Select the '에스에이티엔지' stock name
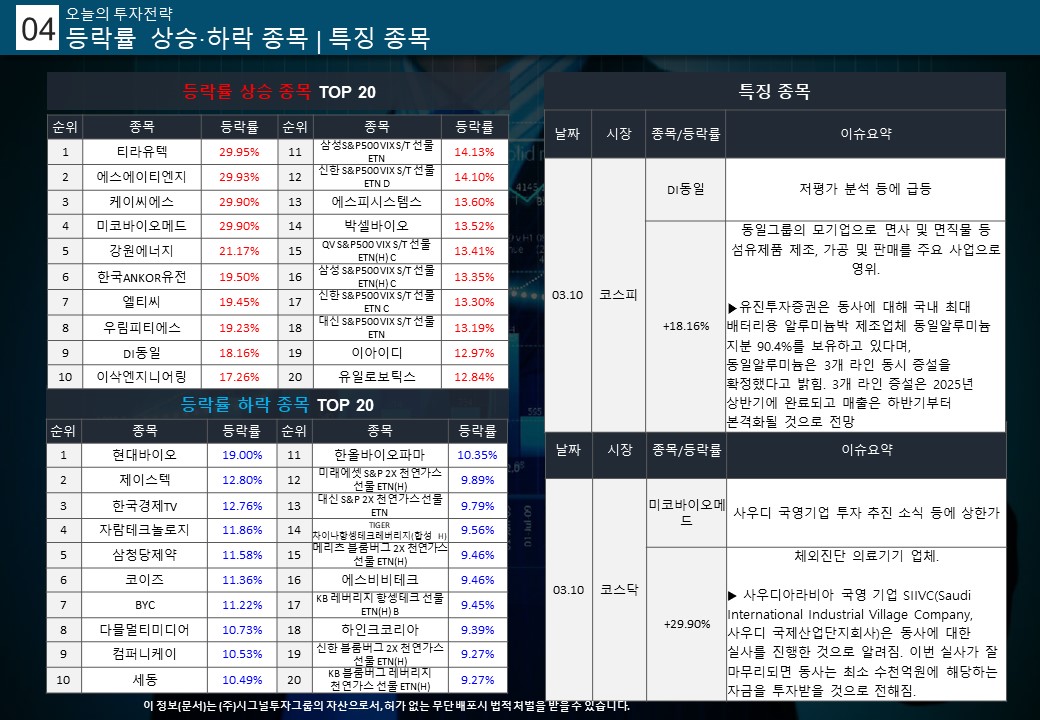Image resolution: width=1040 pixels, height=720 pixels. coord(142,177)
